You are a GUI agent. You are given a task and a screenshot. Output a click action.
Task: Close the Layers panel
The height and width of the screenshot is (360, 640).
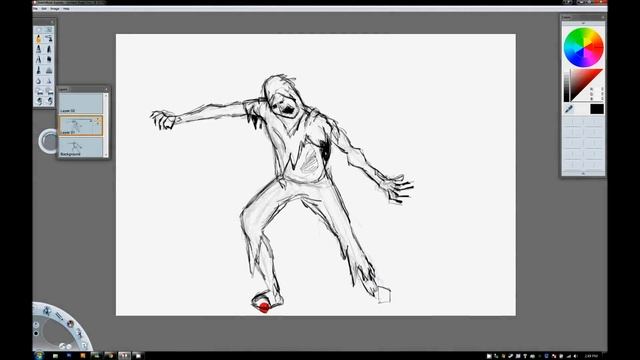(106, 89)
